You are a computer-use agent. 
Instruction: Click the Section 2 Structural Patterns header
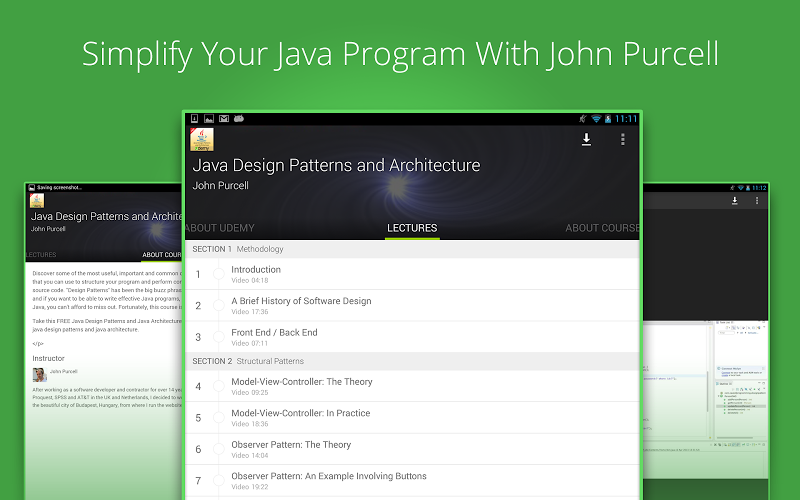click(x=411, y=361)
